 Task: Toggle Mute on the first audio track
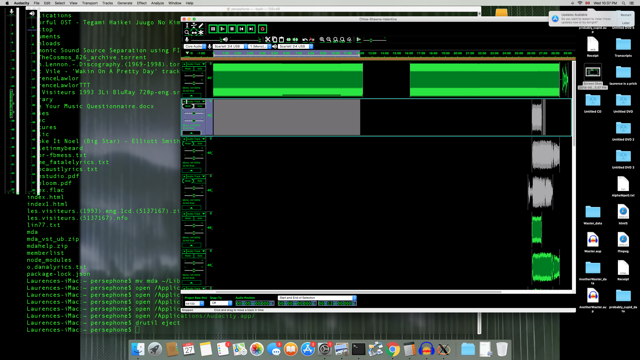tap(188, 69)
